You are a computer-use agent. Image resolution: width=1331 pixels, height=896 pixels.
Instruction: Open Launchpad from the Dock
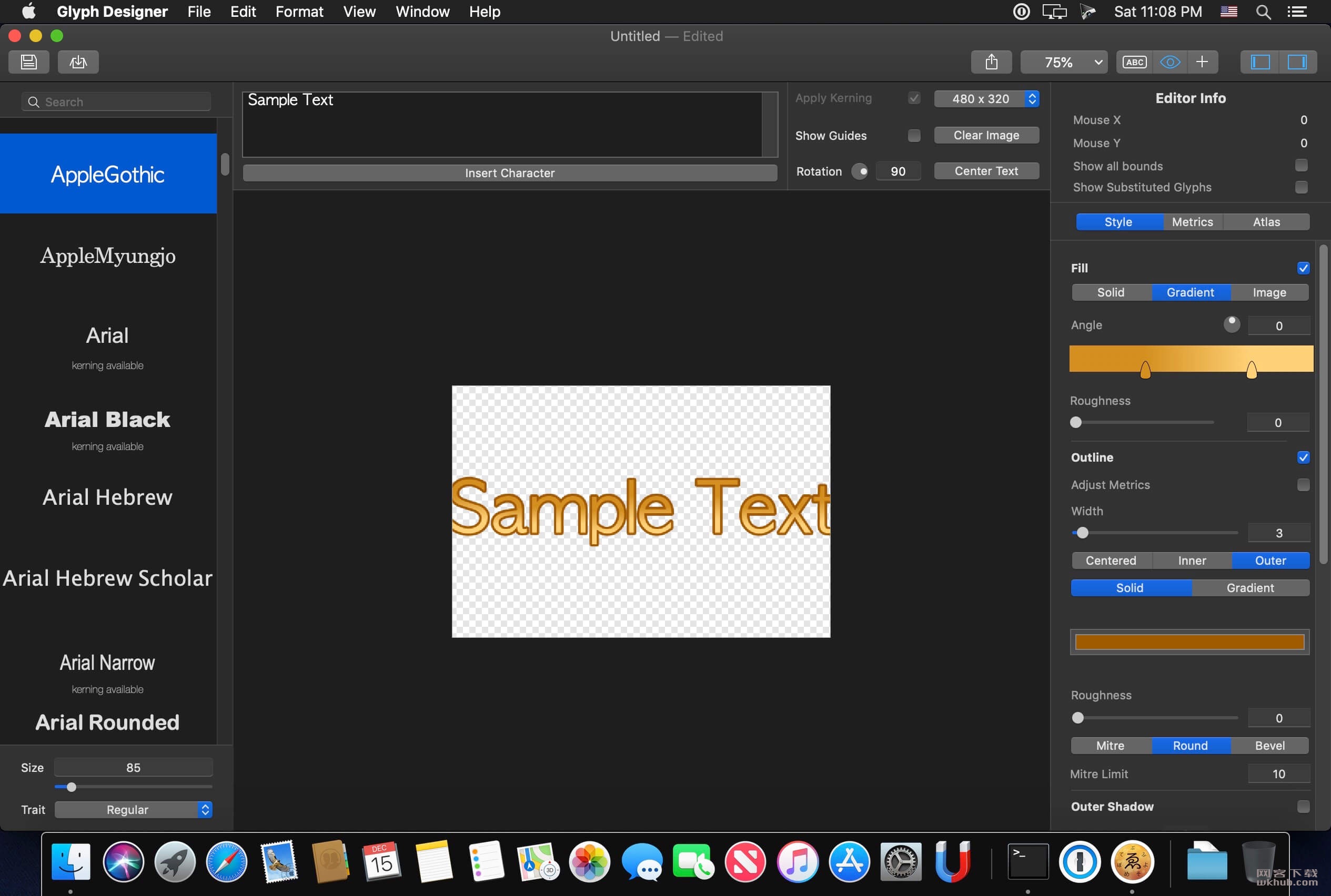175,861
